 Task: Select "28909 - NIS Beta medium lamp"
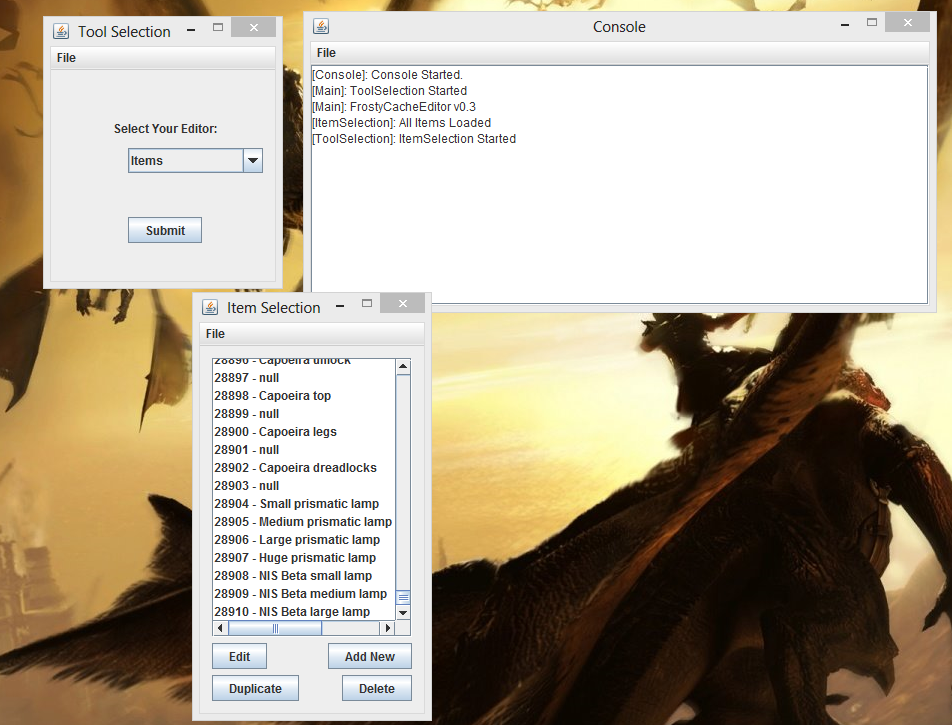point(304,594)
